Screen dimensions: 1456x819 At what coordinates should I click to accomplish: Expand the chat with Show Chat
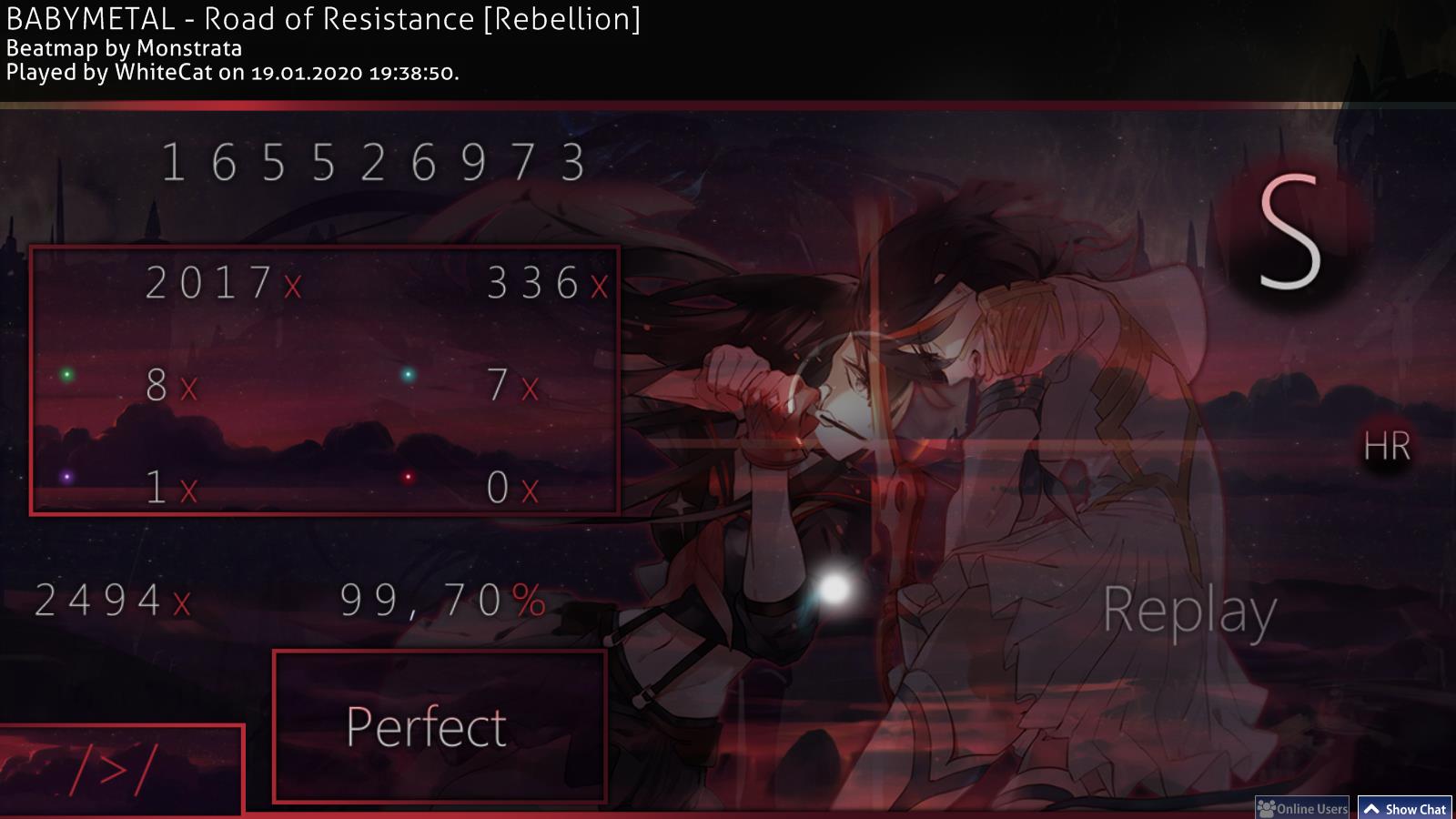click(x=1406, y=808)
